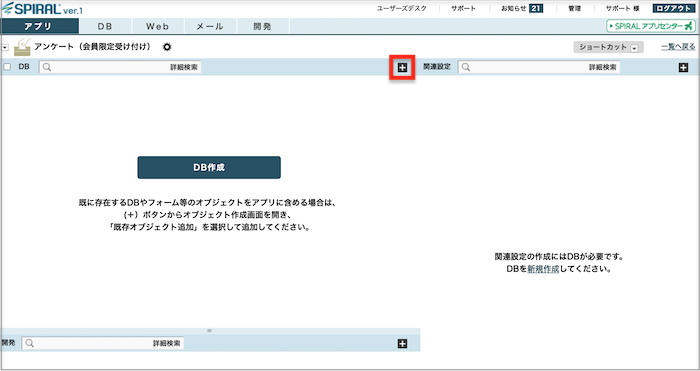Click the DB作成 button
This screenshot has width=700, height=371.
point(209,167)
